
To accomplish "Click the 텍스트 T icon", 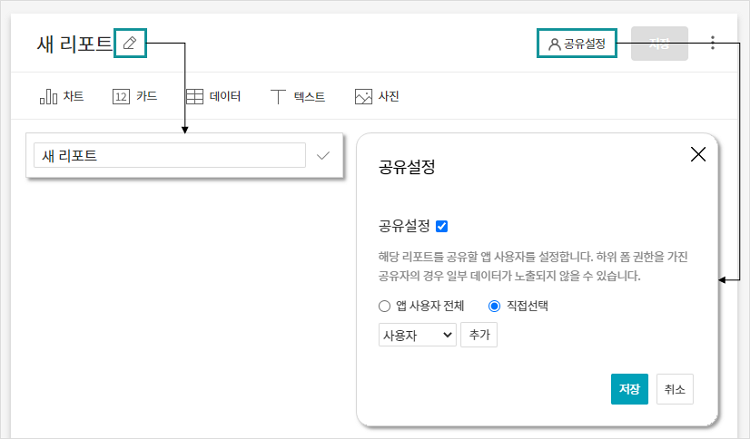I will pyautogui.click(x=279, y=97).
